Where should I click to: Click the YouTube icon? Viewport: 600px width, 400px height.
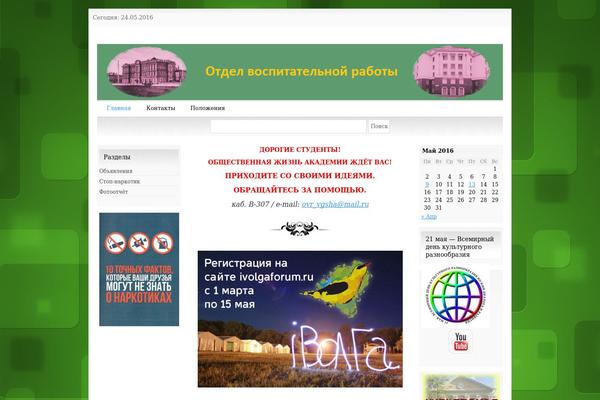(461, 341)
